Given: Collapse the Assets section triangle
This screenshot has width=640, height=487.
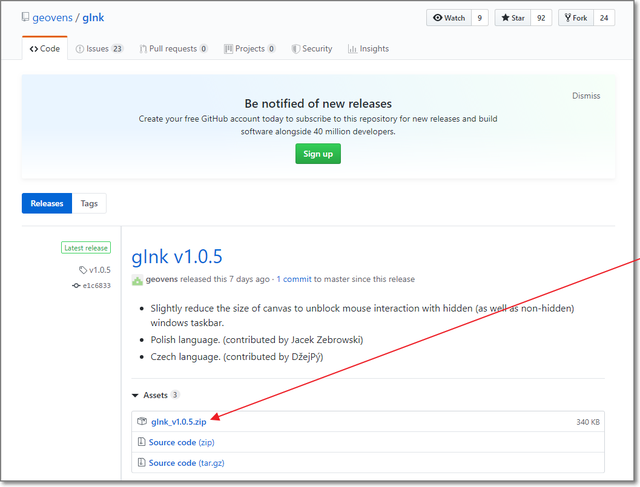Looking at the screenshot, I should [135, 395].
